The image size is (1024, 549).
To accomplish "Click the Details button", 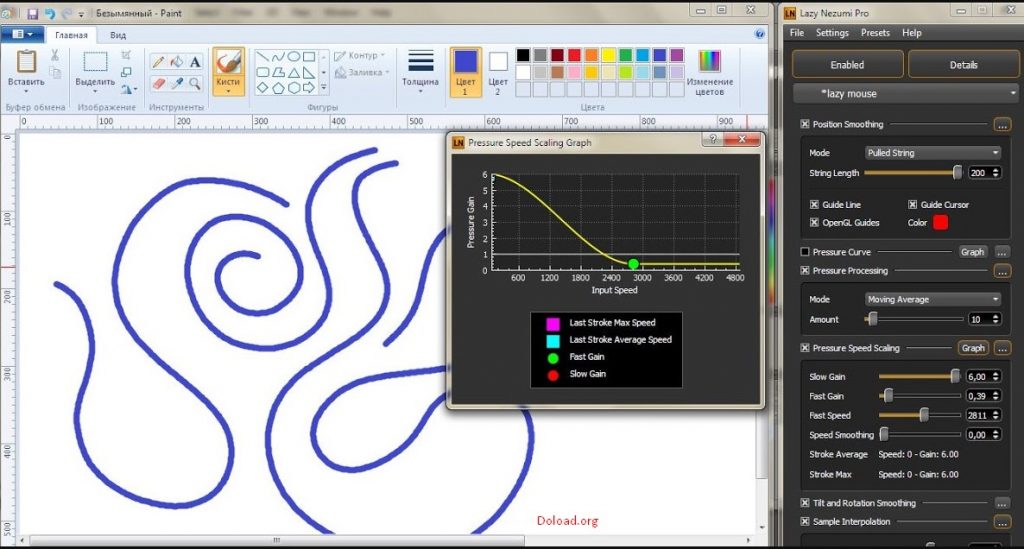I will pos(963,65).
